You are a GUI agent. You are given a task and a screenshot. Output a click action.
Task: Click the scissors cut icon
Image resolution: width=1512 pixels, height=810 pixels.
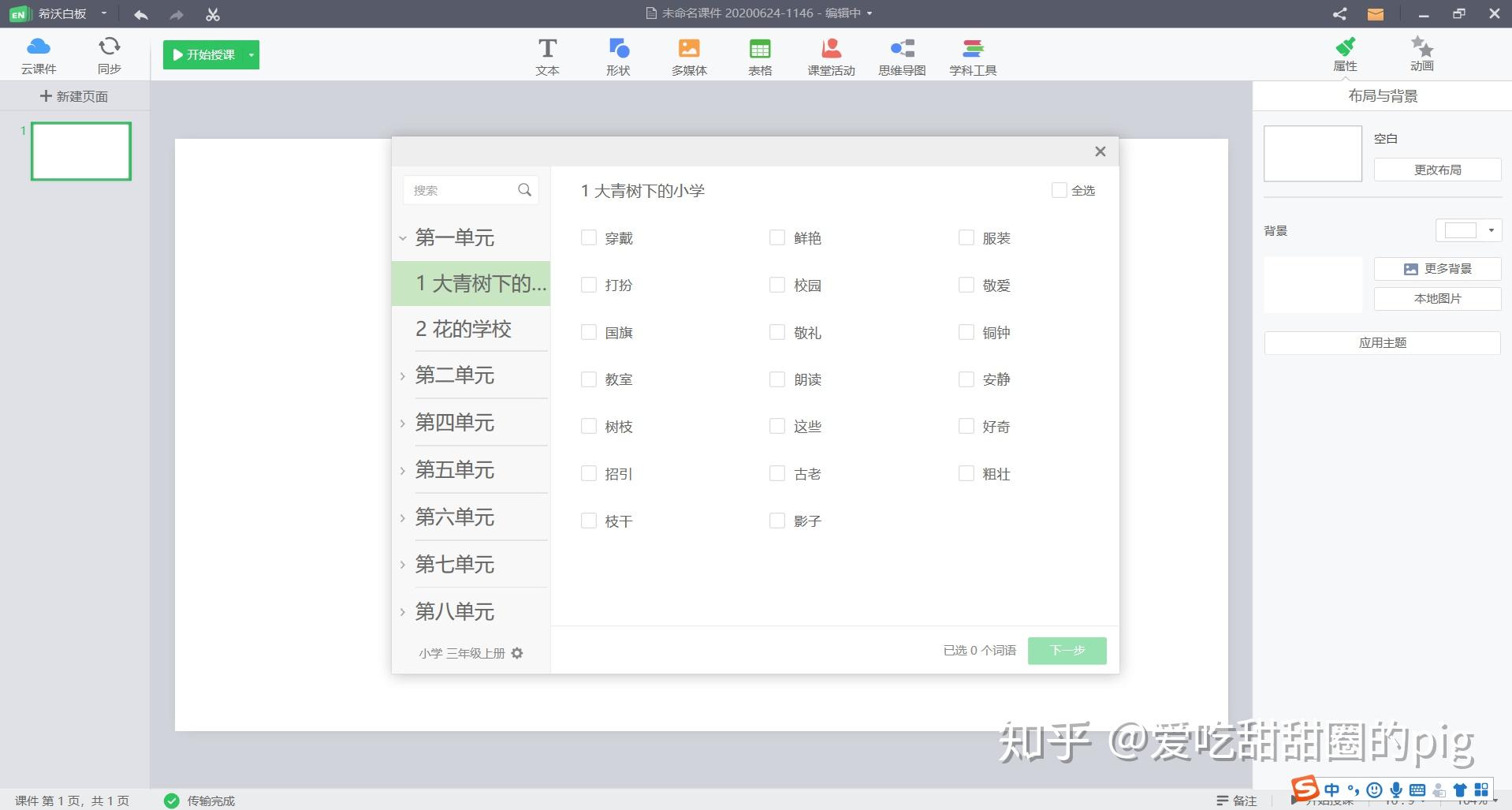click(x=212, y=14)
